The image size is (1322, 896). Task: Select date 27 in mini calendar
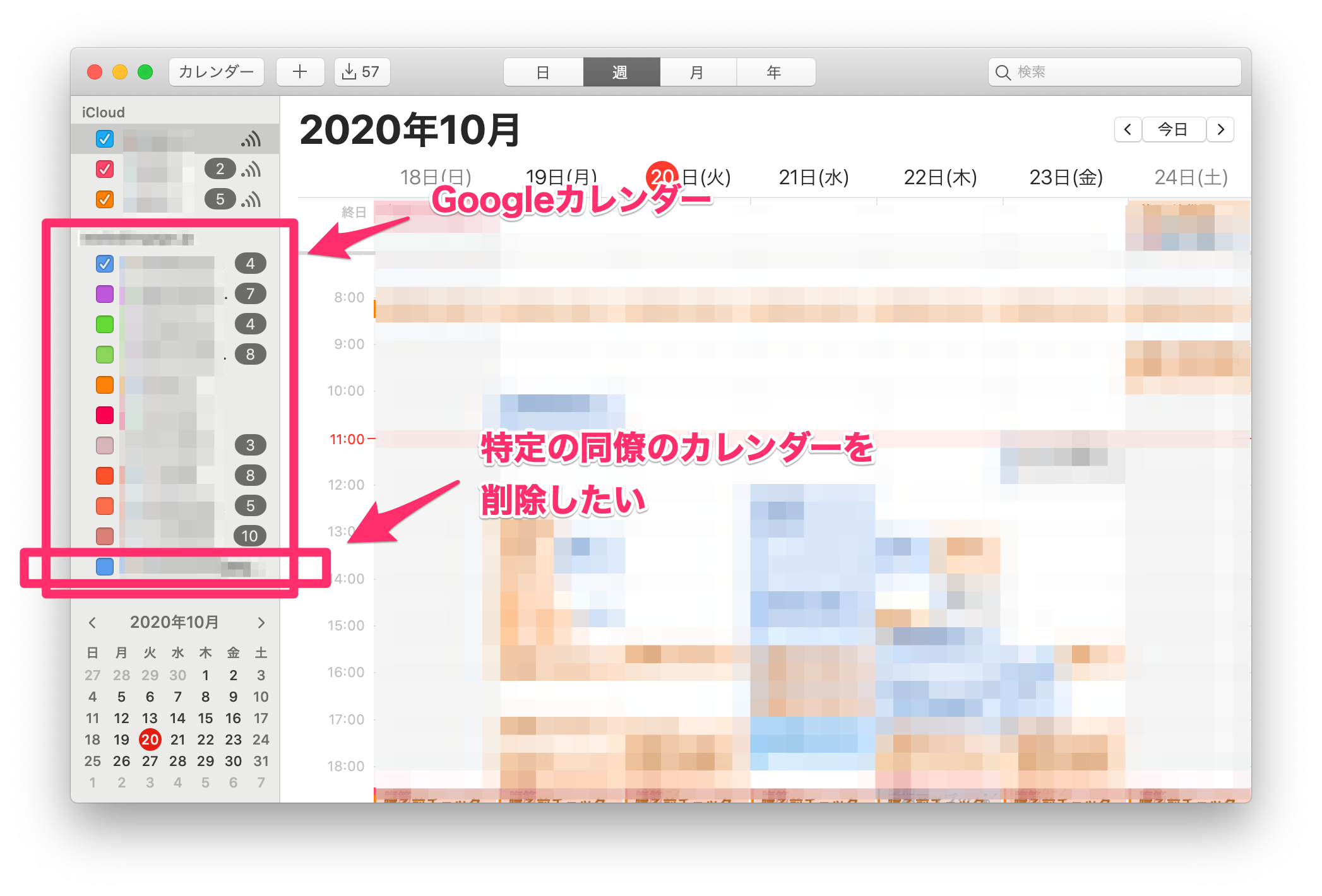[x=150, y=761]
